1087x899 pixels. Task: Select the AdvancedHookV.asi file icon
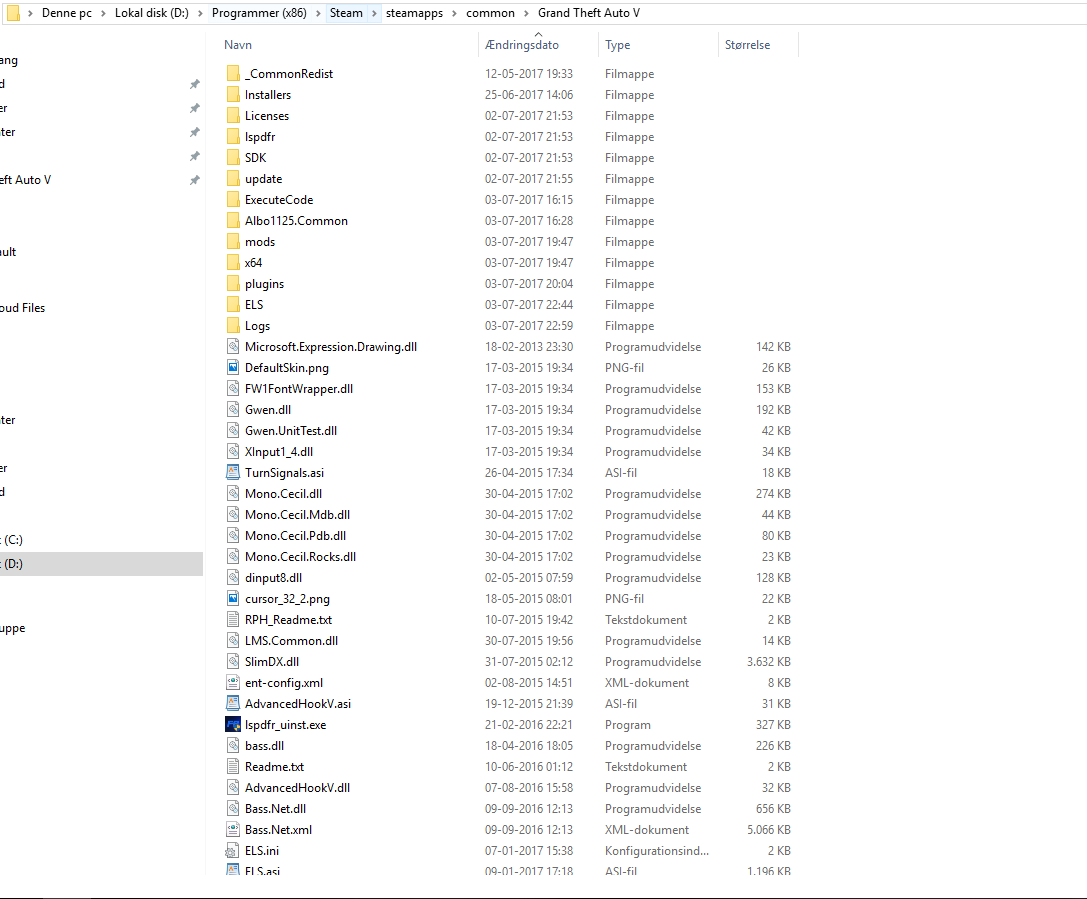tap(234, 704)
